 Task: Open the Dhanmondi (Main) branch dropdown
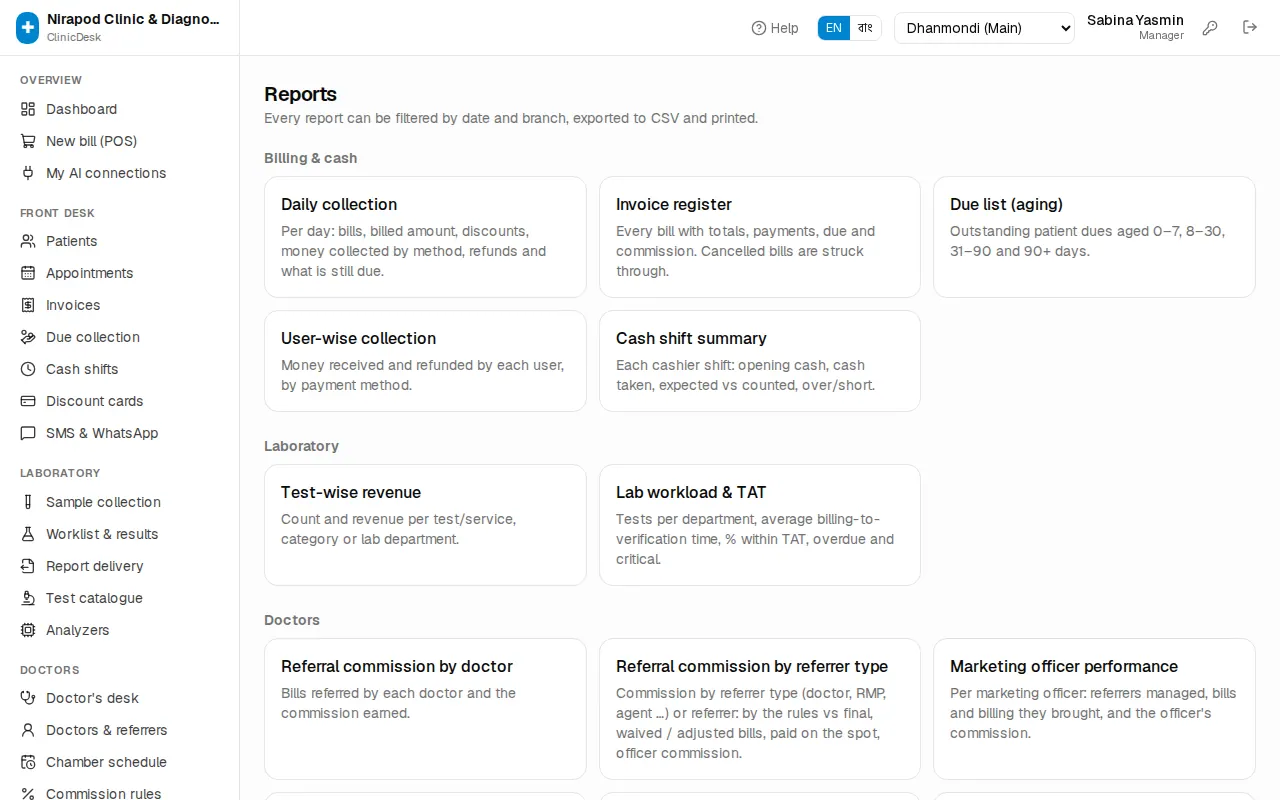(984, 28)
